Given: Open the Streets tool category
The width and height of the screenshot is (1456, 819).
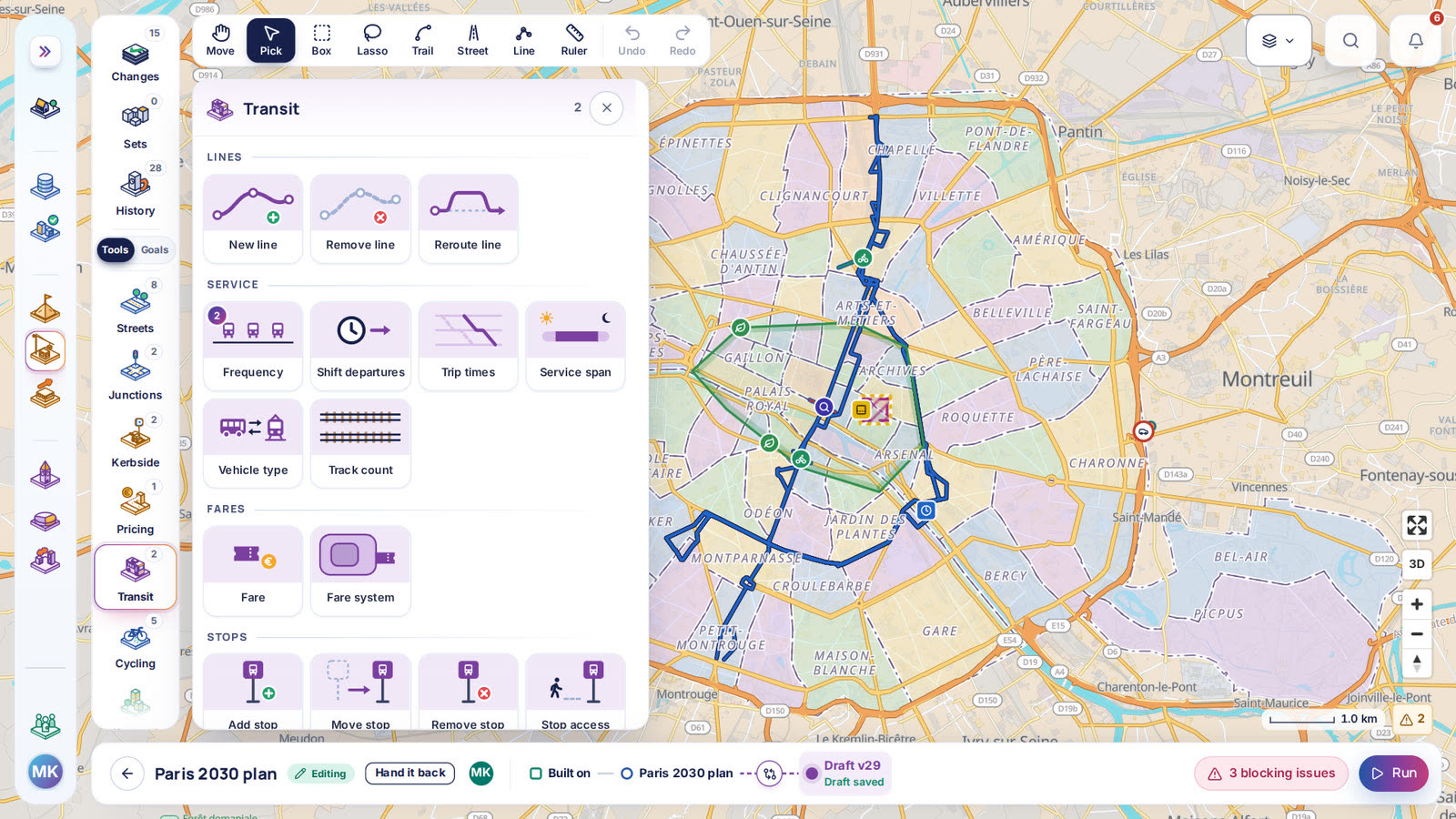Looking at the screenshot, I should point(136,309).
